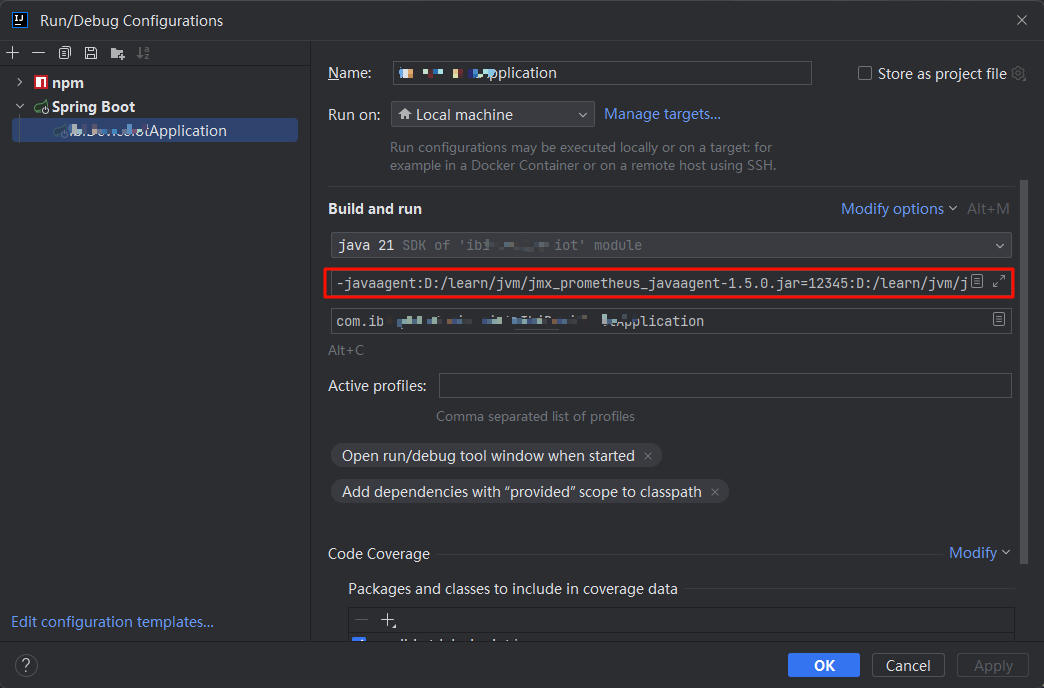Collapse the Spring Boot configuration node
Image resolution: width=1044 pixels, height=688 pixels.
(x=19, y=106)
